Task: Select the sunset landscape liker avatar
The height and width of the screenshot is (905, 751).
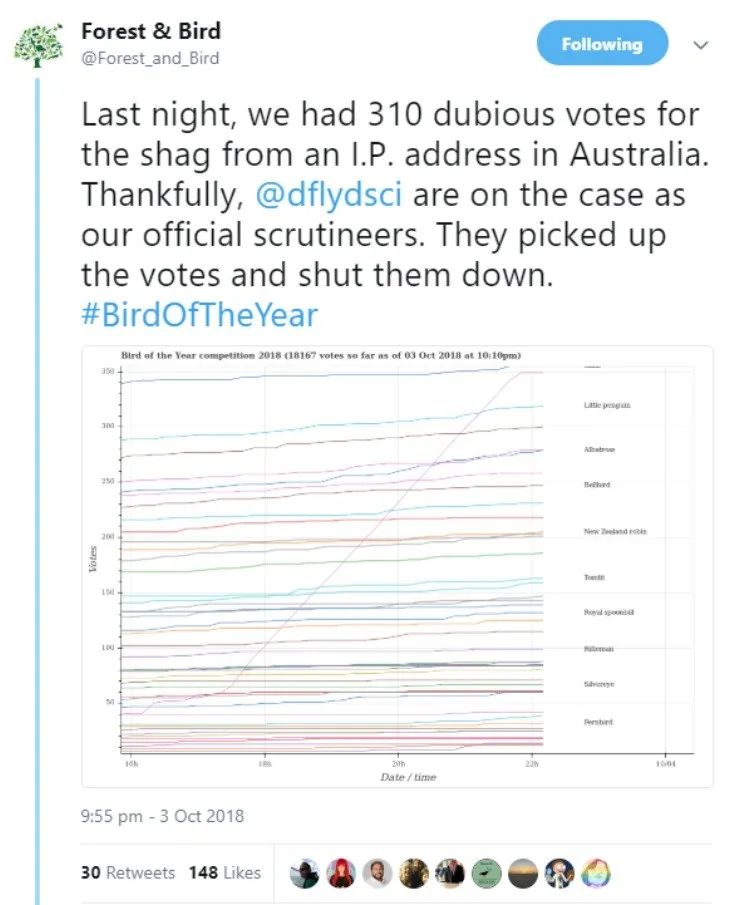Action: [x=523, y=873]
